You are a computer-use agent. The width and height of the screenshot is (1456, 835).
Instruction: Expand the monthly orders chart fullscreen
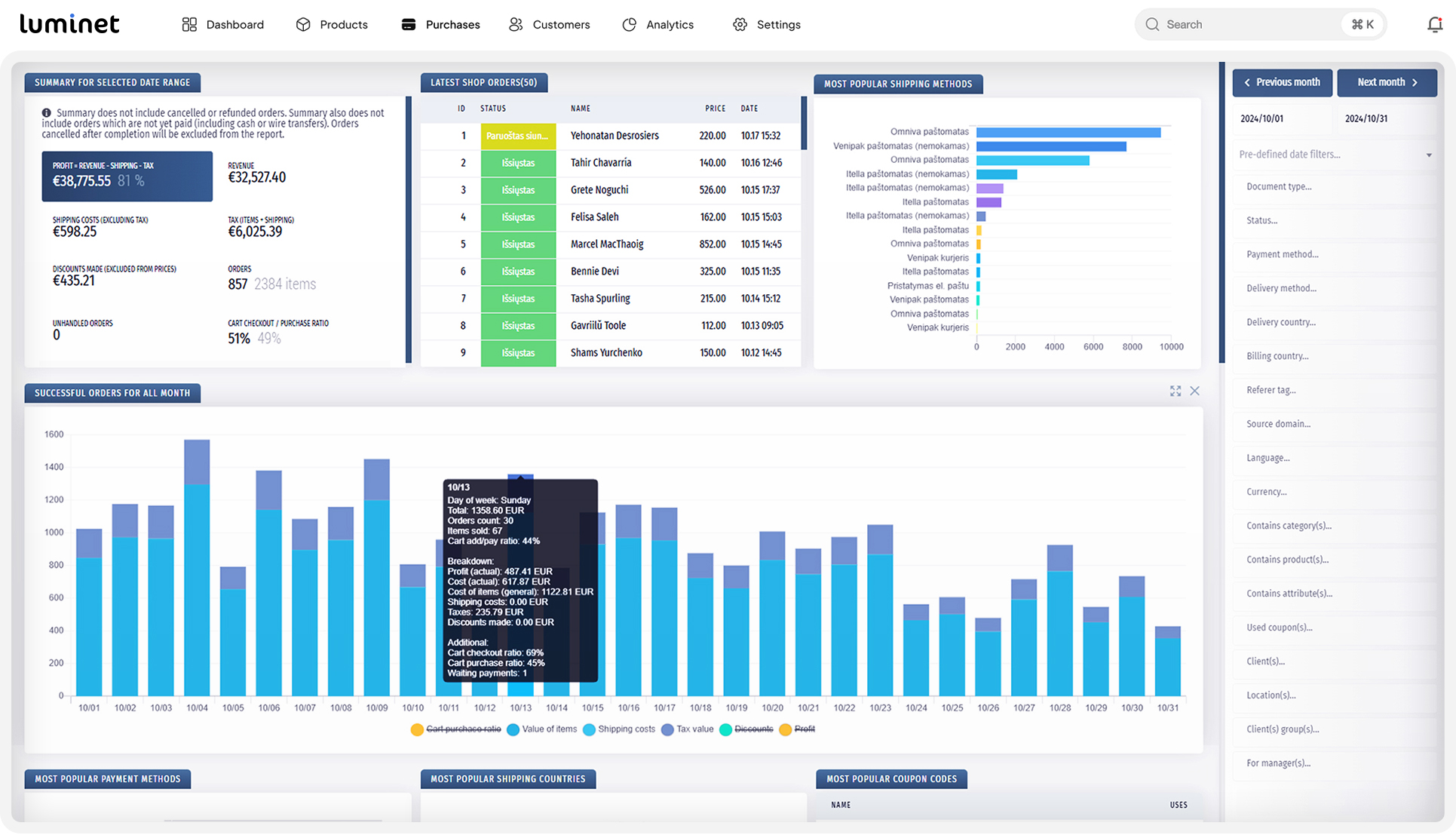click(1175, 391)
